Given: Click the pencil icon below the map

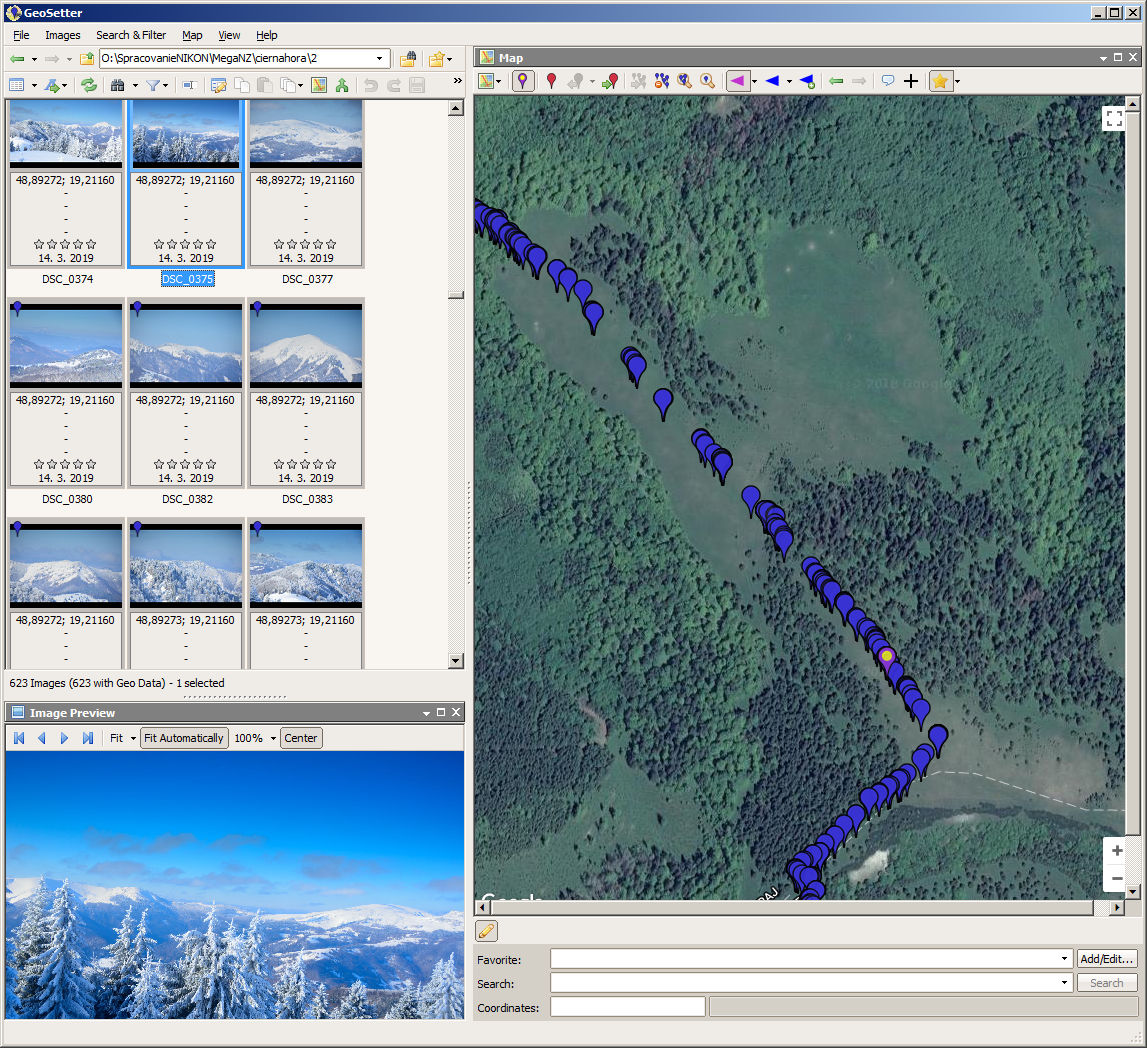Looking at the screenshot, I should pos(486,931).
